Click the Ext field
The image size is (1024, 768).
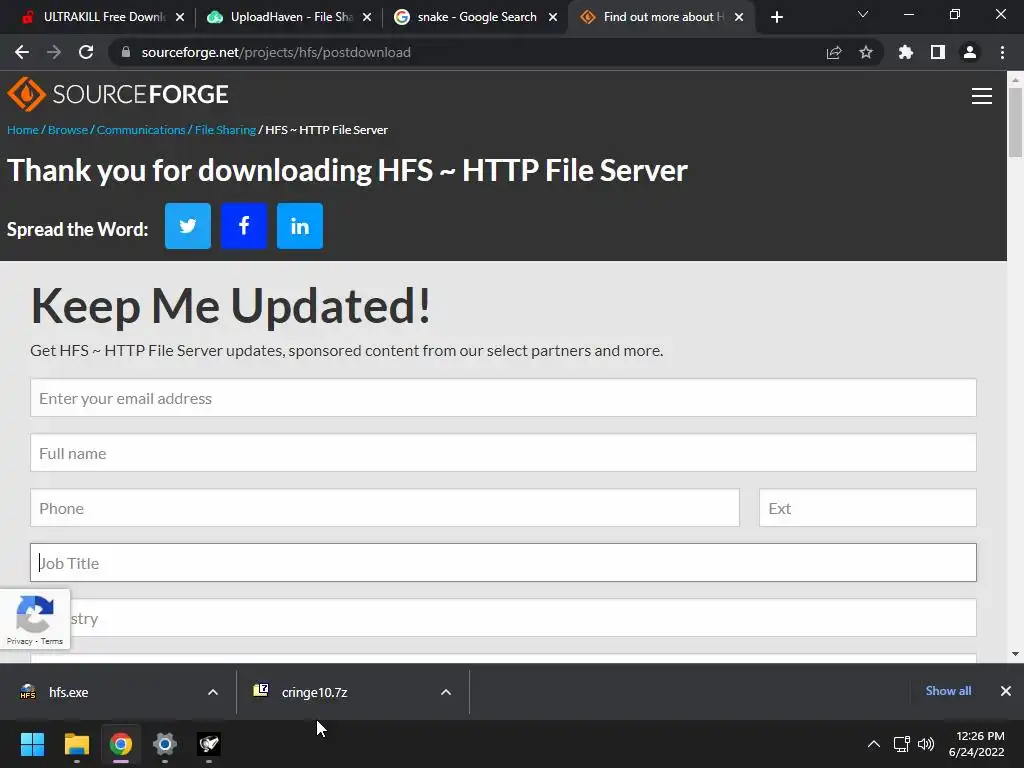tap(867, 507)
